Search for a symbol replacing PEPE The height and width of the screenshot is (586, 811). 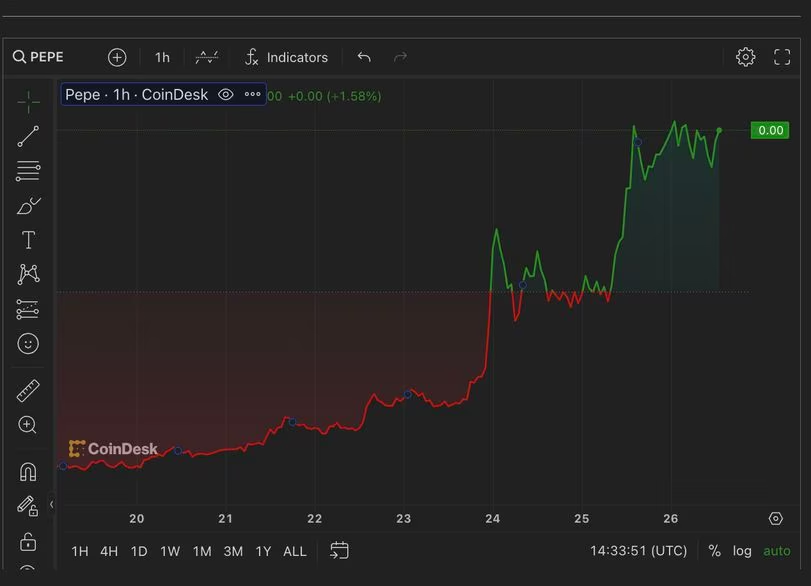click(40, 57)
